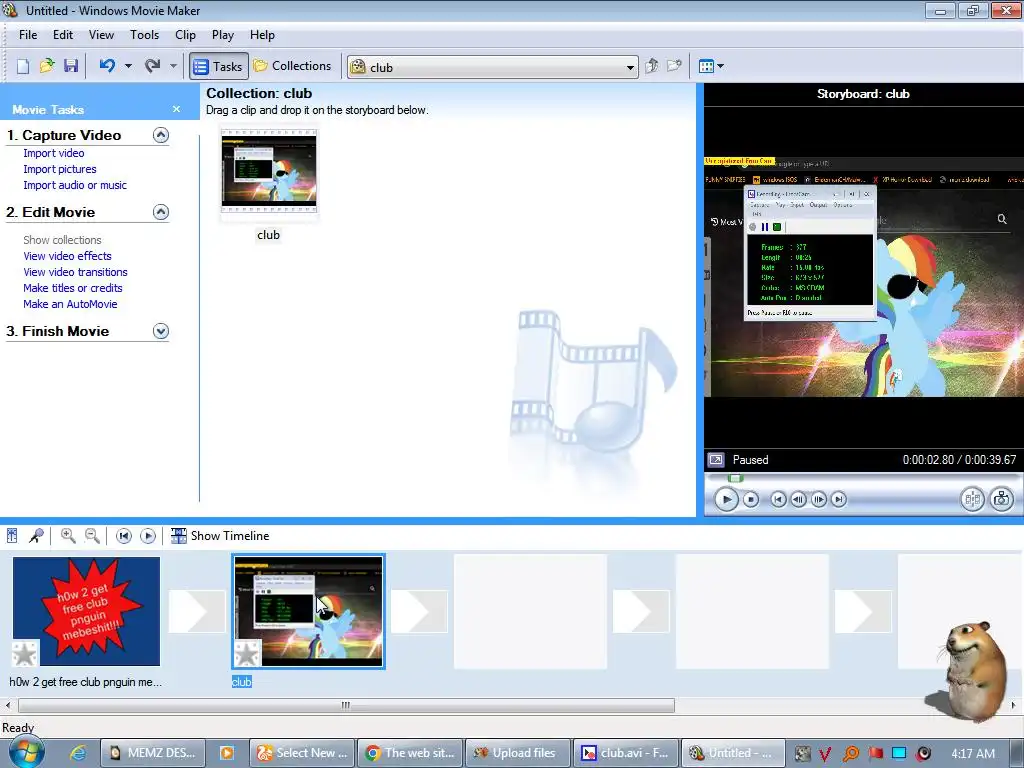
Task: Play the storyboard
Action: pos(148,536)
